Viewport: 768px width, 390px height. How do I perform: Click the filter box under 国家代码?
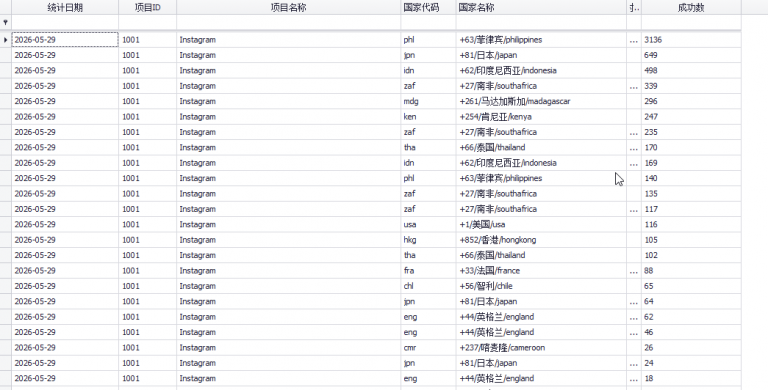coord(428,23)
